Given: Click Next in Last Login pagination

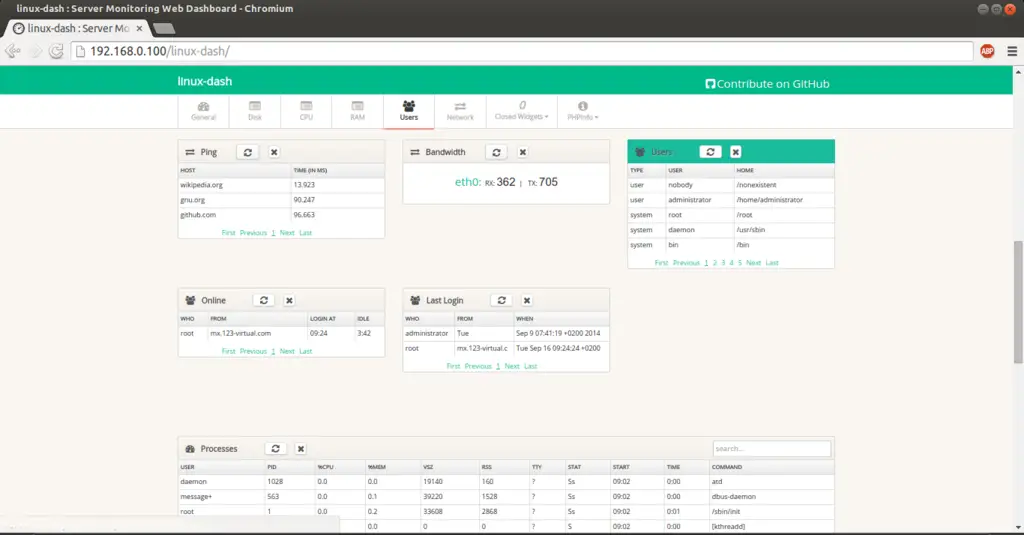Looking at the screenshot, I should pos(512,366).
